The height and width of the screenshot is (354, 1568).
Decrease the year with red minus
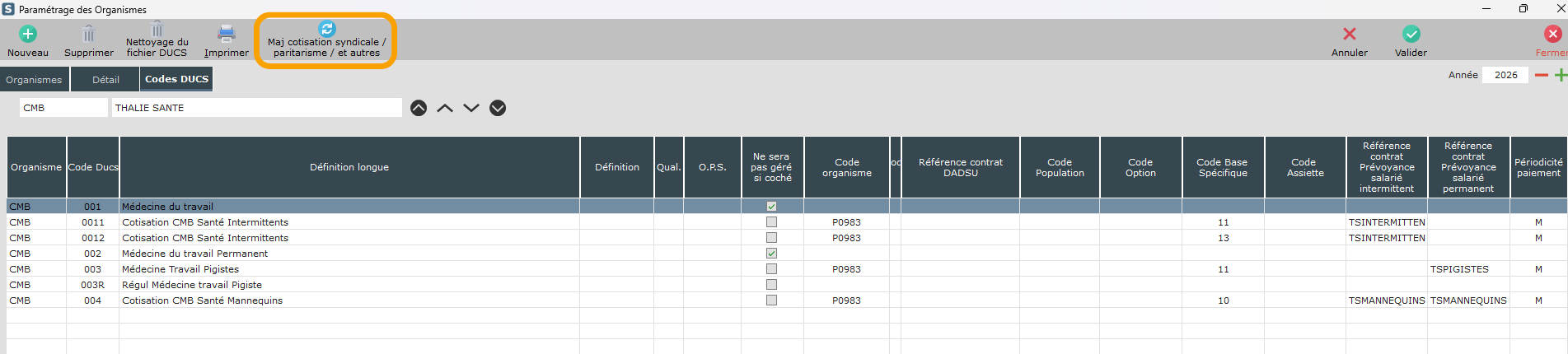point(1541,75)
